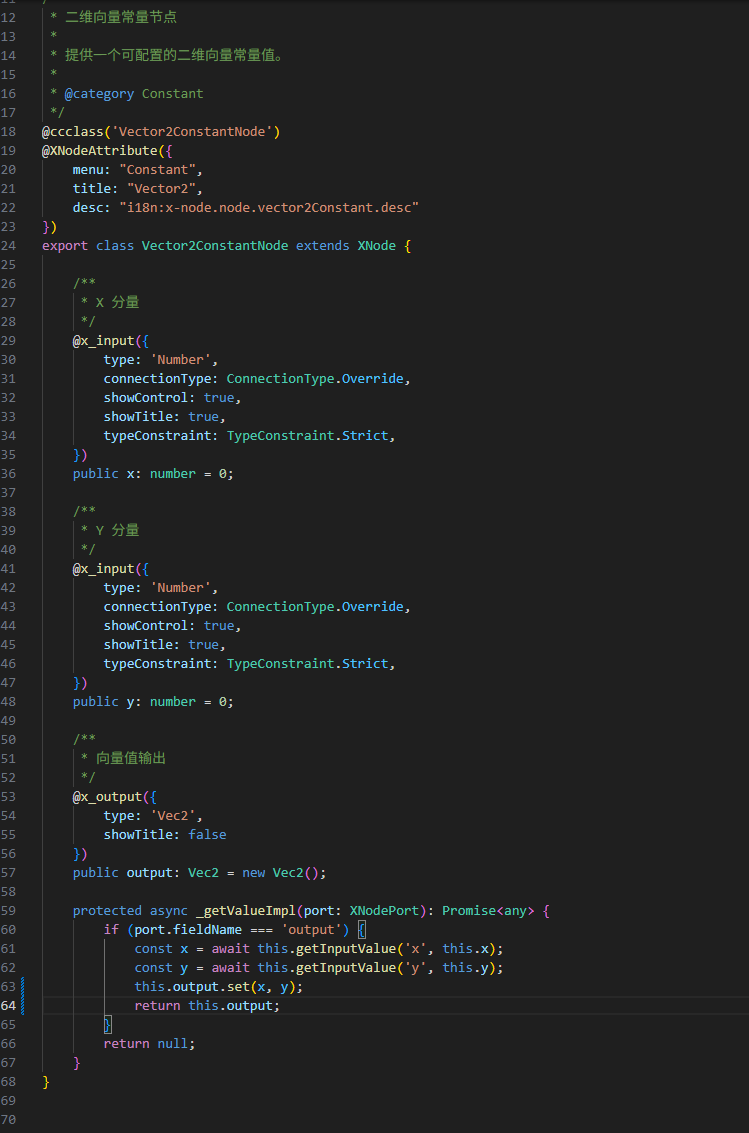Click the XNode base class after extends
Screen dimensions: 749x1133
coord(376,246)
